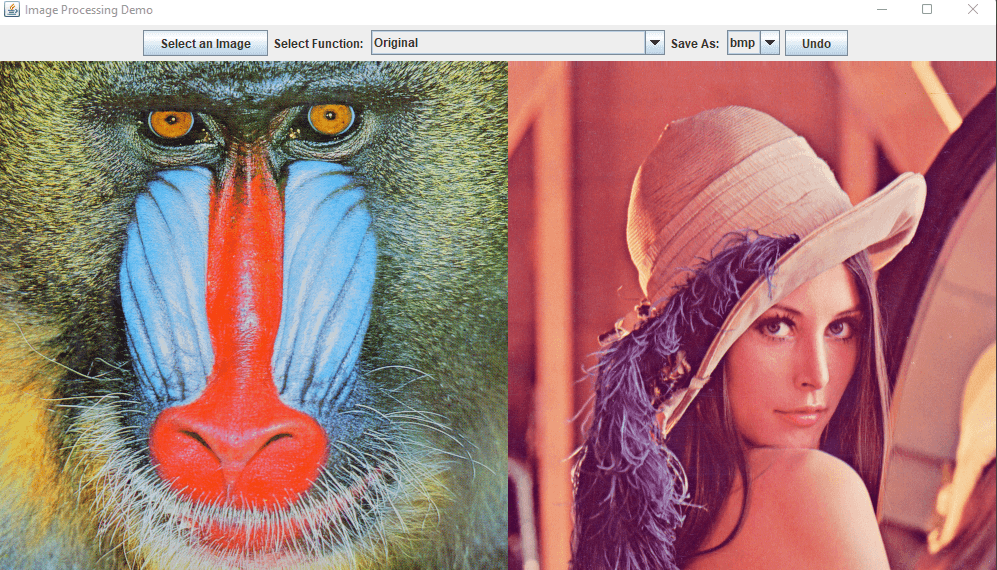Screen dimensions: 997x570
Task: Open the Save As format arrow
Action: 769,43
